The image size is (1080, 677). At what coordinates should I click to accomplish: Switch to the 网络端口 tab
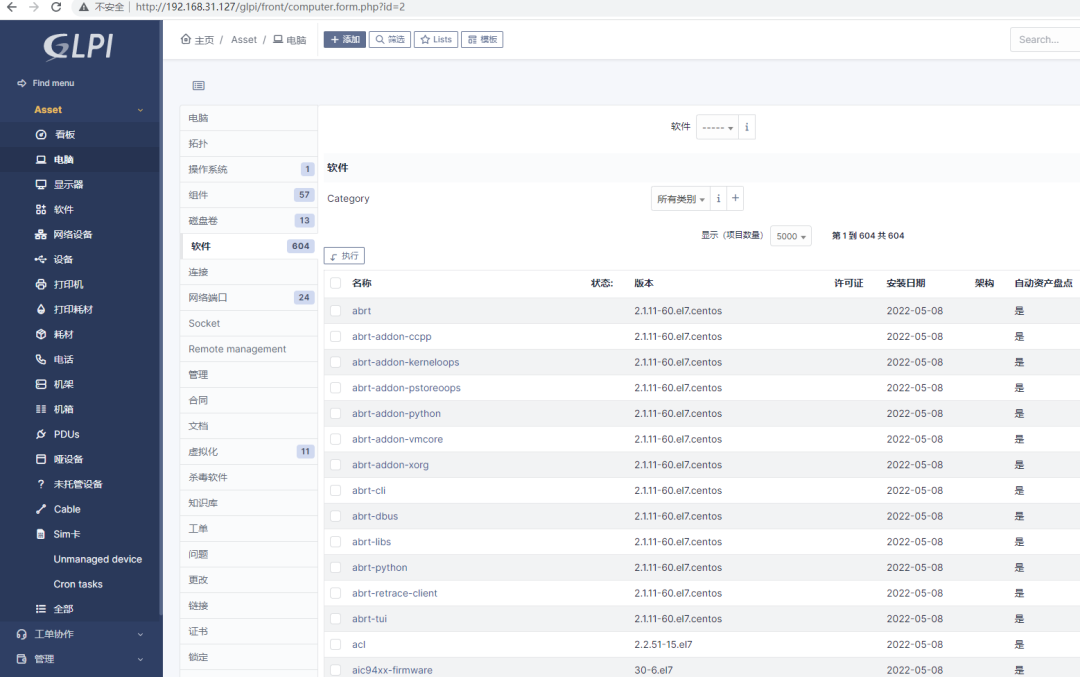point(249,298)
